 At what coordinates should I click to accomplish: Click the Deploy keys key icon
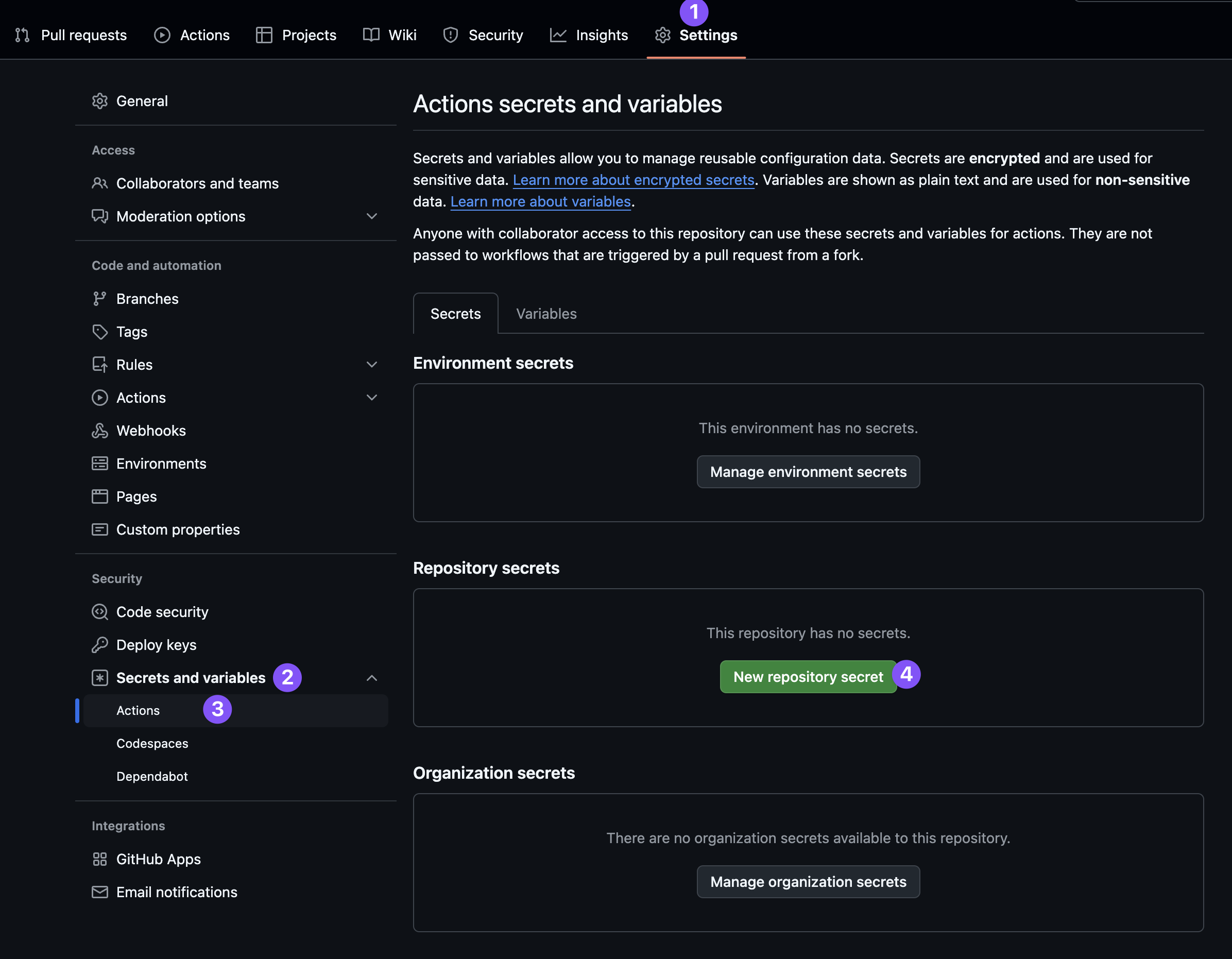tap(100, 645)
